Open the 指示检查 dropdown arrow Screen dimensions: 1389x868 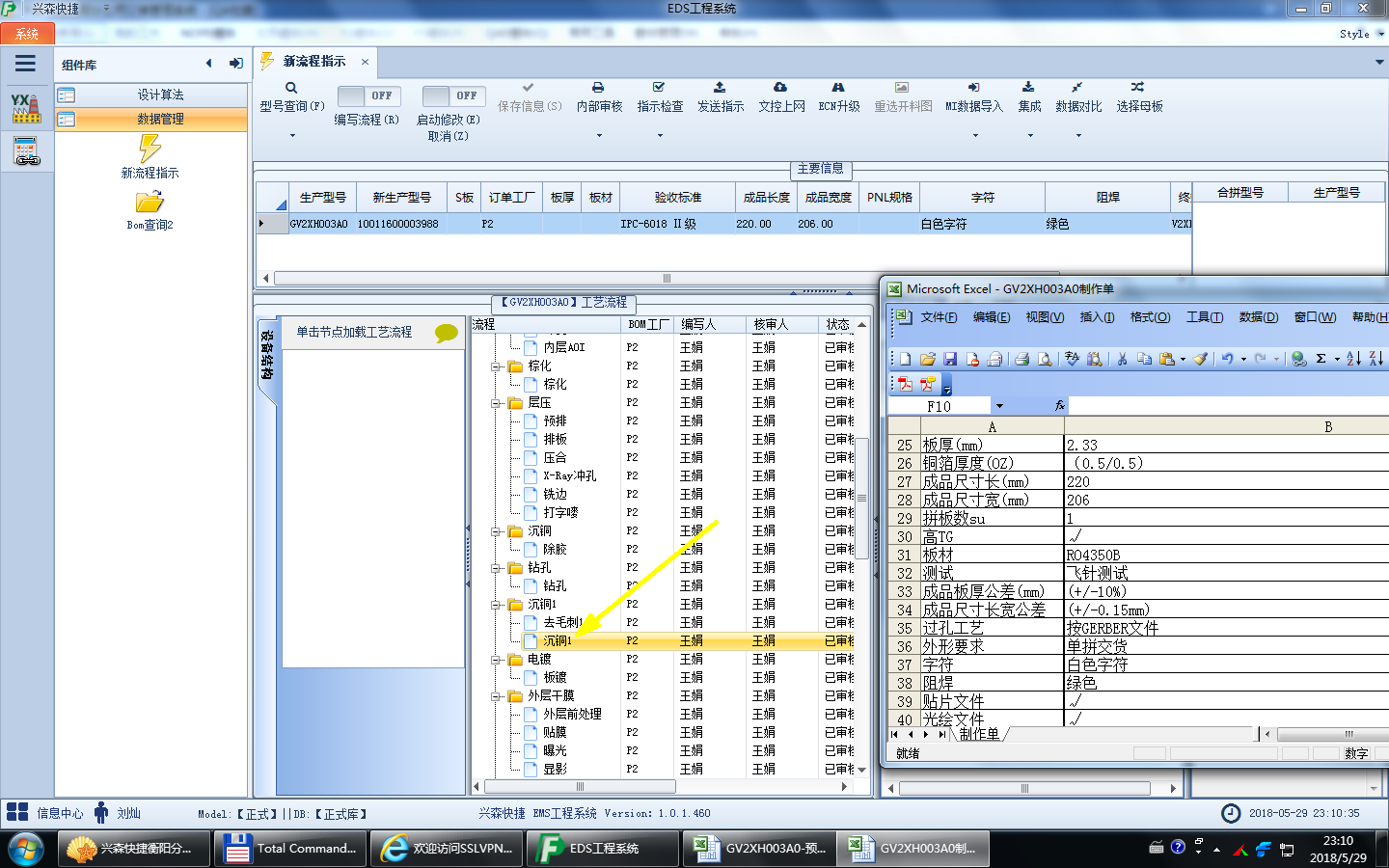coord(660,136)
